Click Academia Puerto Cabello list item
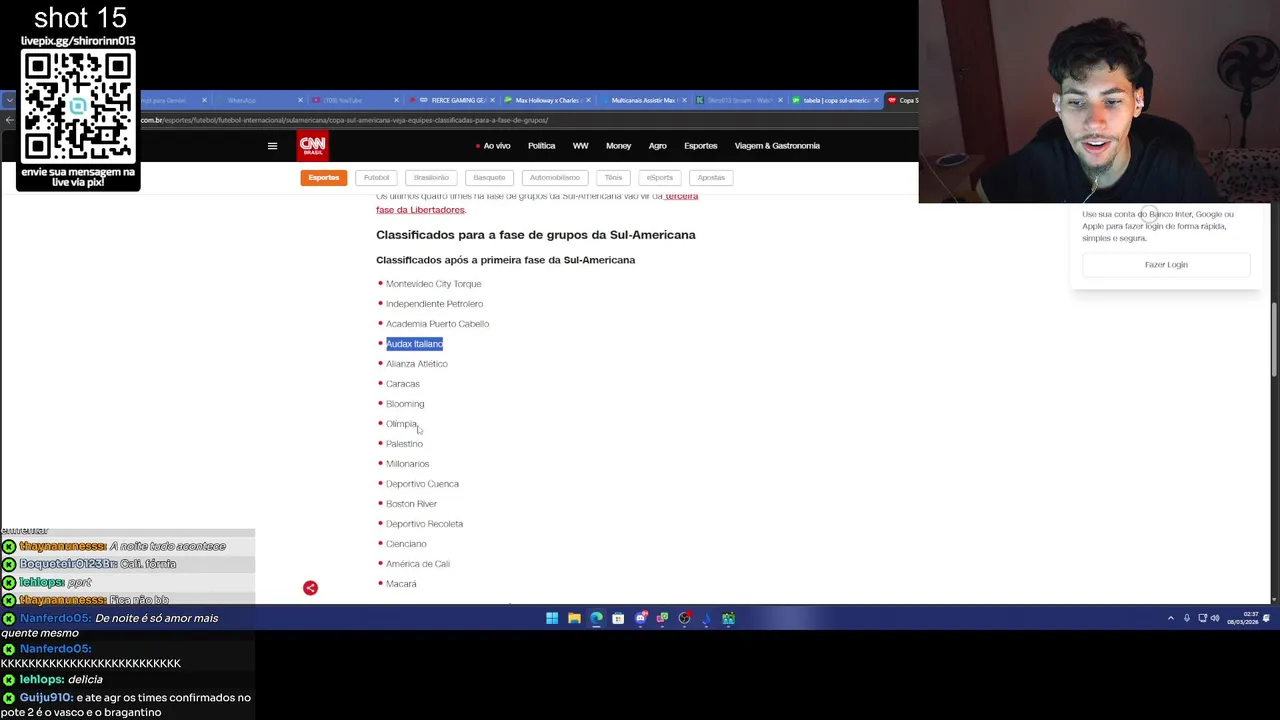 [437, 324]
